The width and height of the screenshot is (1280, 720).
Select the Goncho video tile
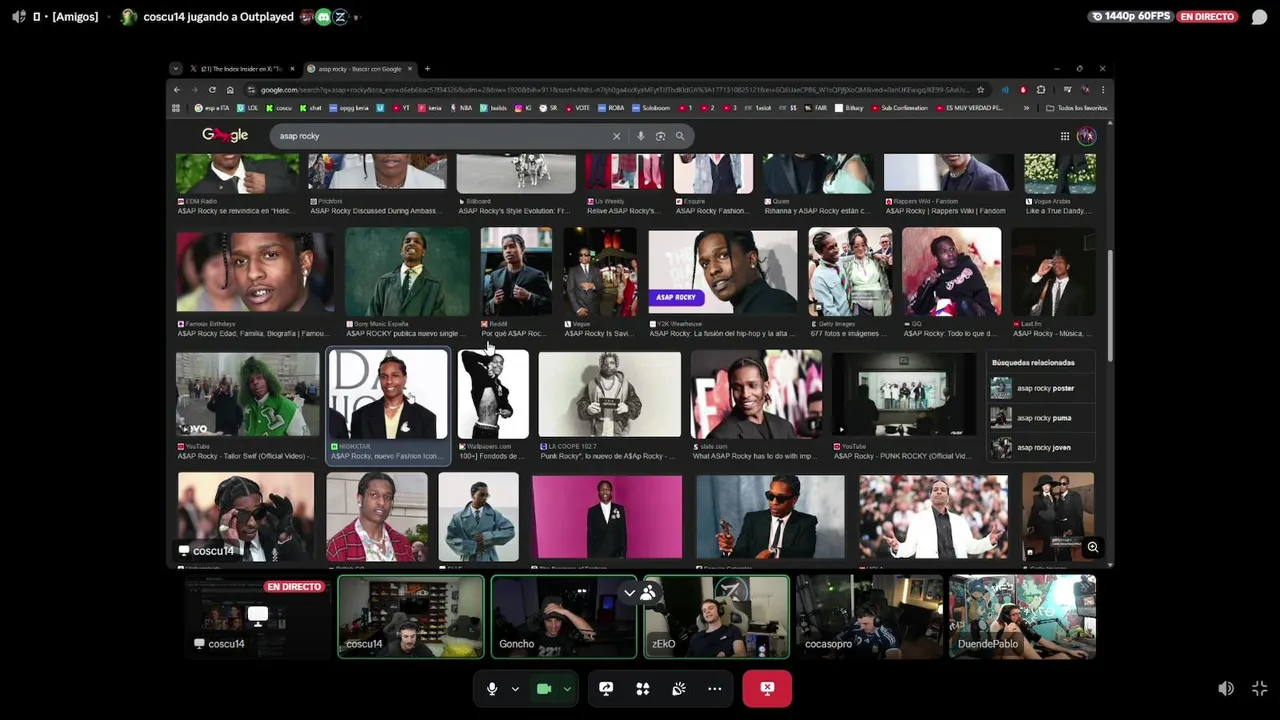coord(563,617)
